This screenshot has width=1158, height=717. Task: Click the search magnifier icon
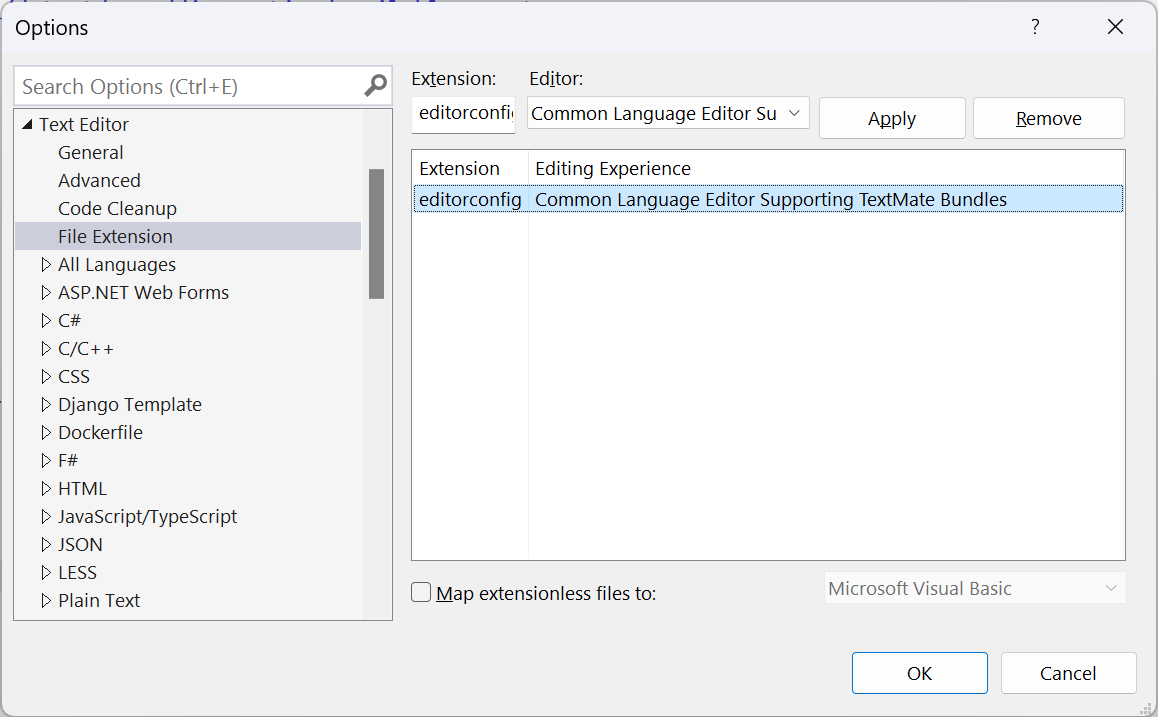375,86
